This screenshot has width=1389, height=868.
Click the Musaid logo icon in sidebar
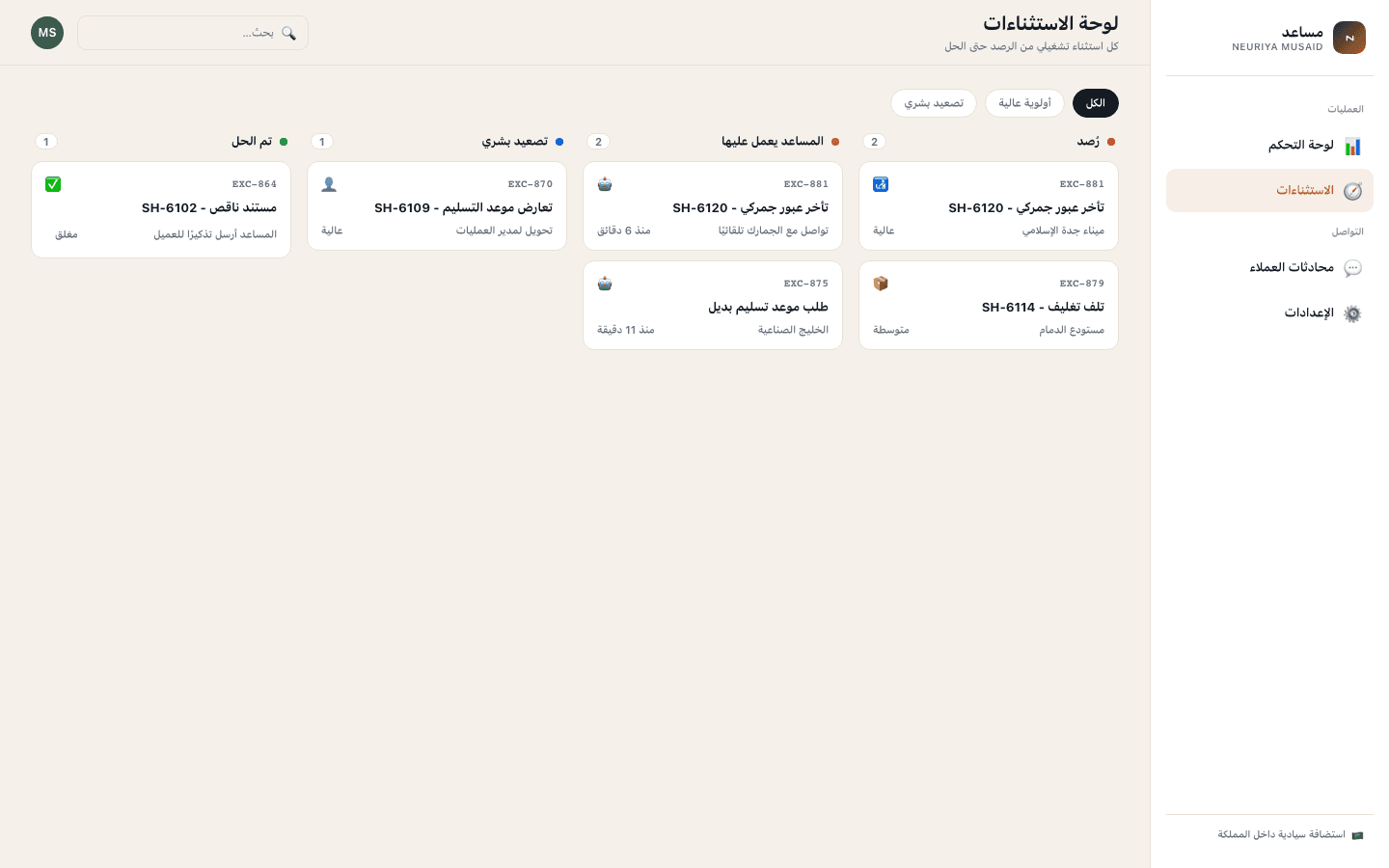pos(1348,38)
